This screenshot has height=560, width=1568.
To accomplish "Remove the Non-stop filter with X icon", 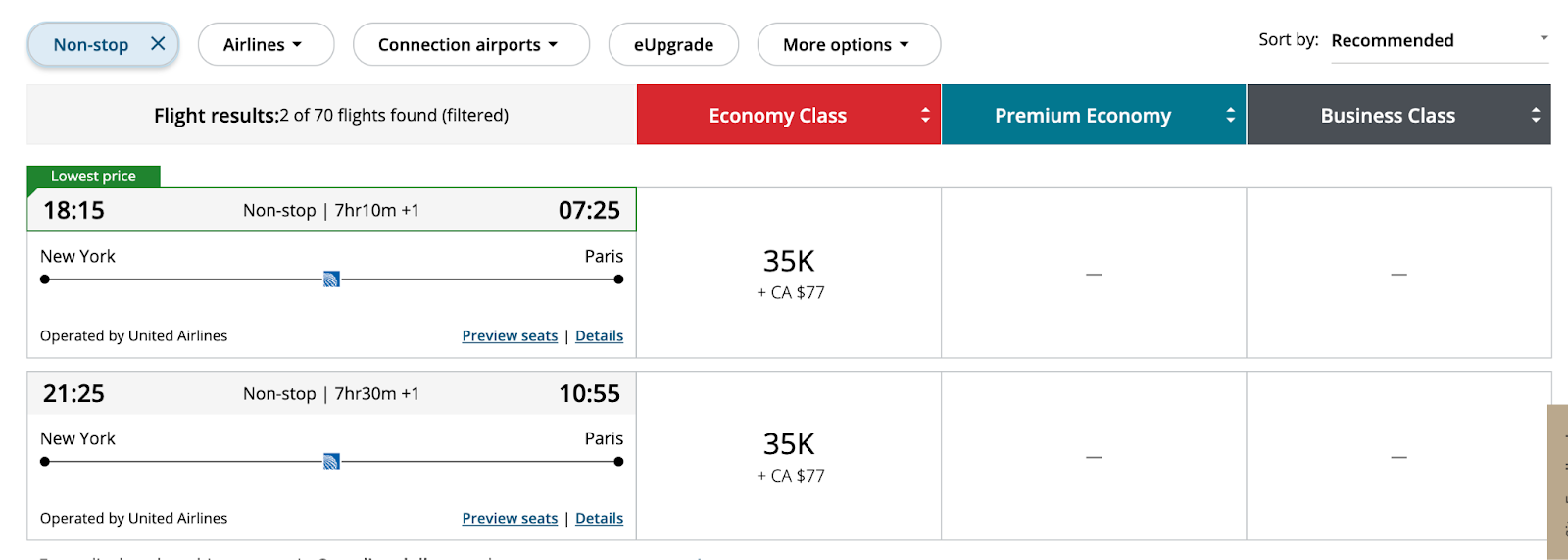I will point(158,44).
